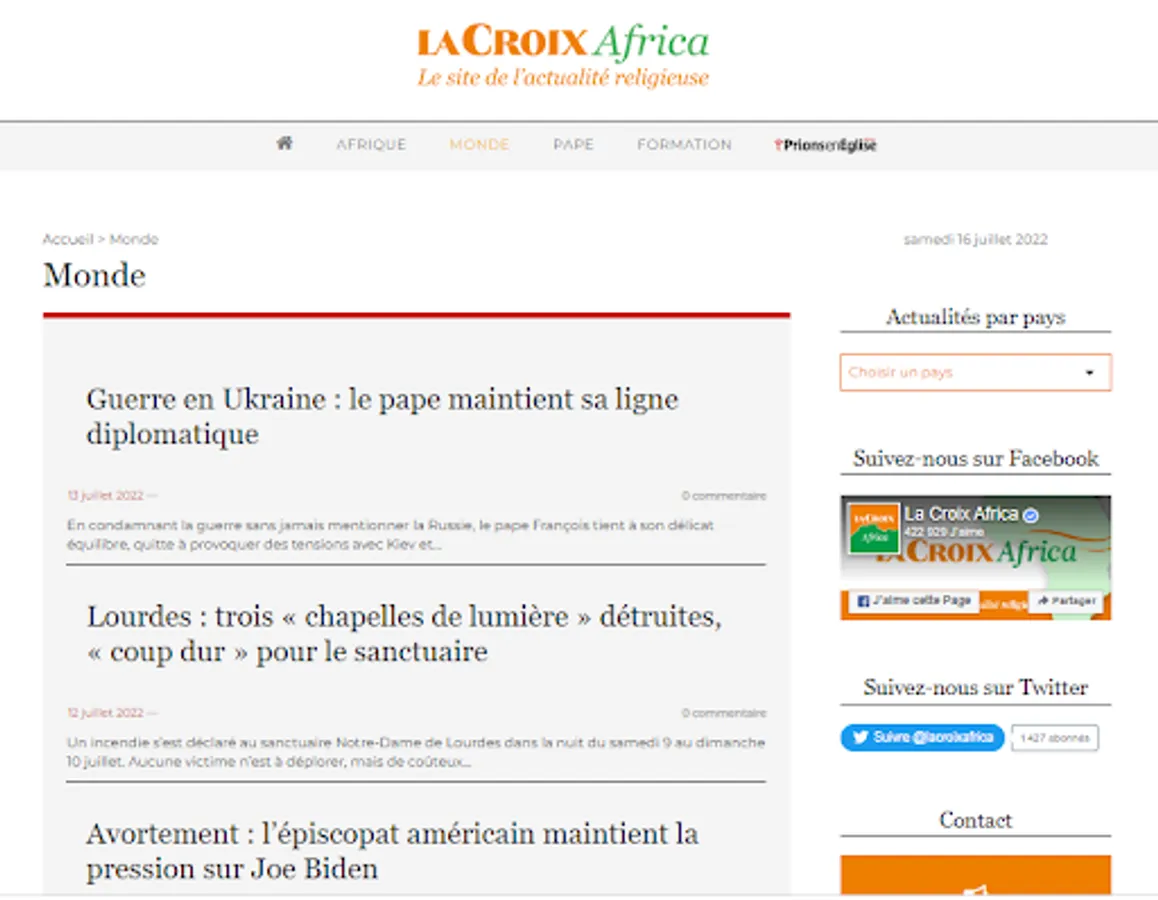Screen dimensions: 1158x900
Task: Expand the Choisir un pays dropdown
Action: pos(975,372)
